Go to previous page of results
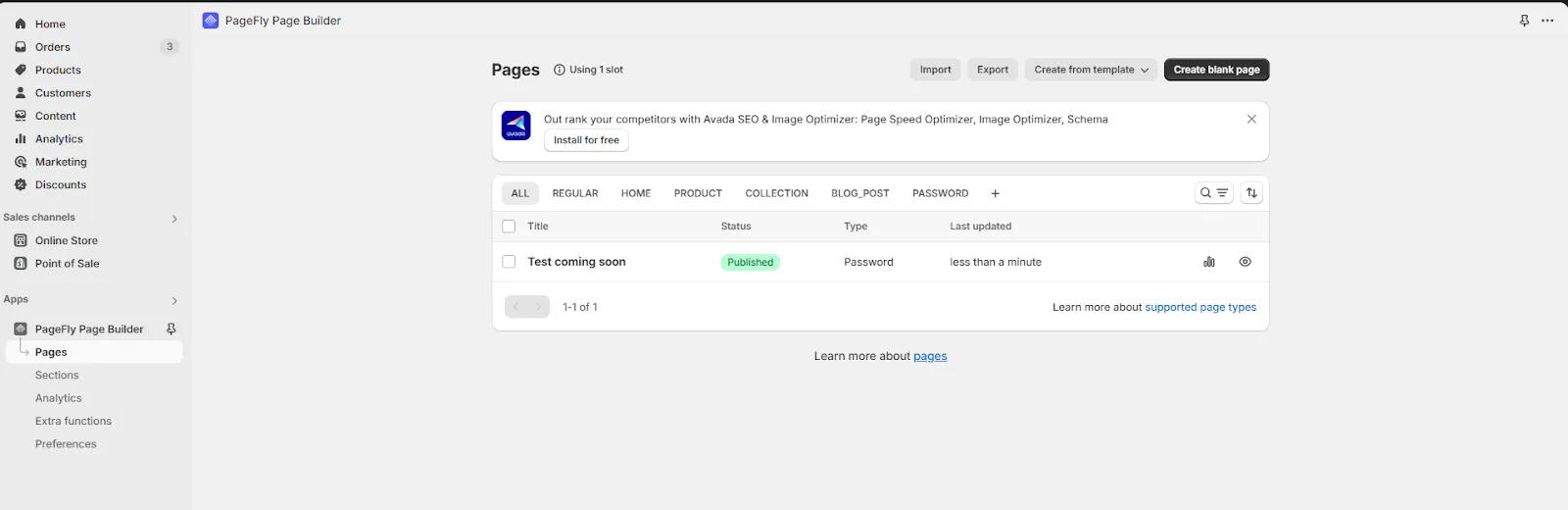The width and height of the screenshot is (1568, 510). [515, 307]
